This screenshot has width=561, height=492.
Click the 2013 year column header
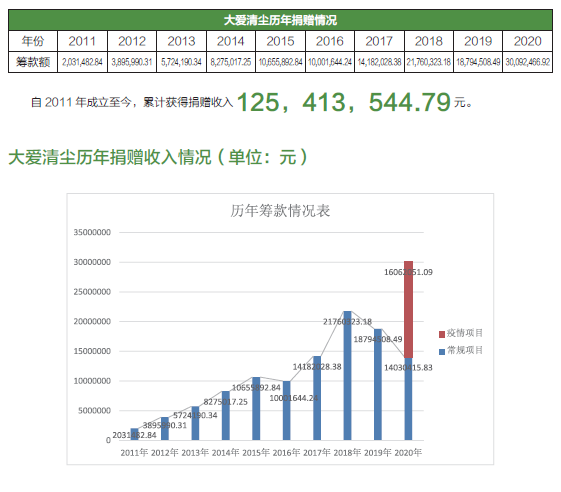point(181,41)
